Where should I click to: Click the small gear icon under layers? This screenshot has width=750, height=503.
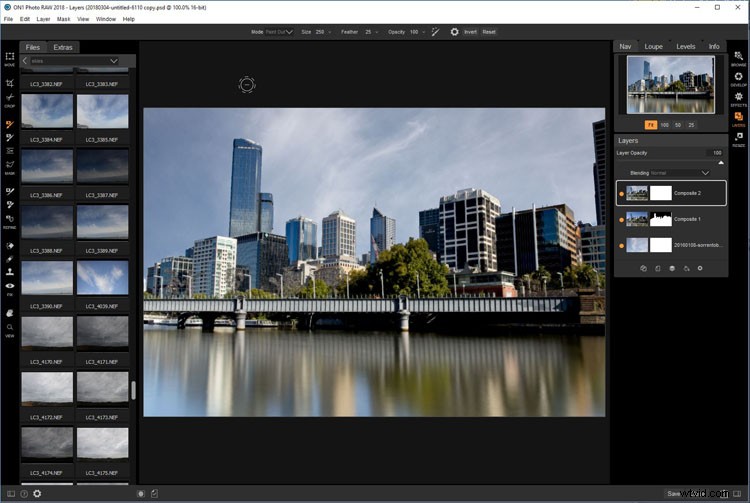(700, 269)
